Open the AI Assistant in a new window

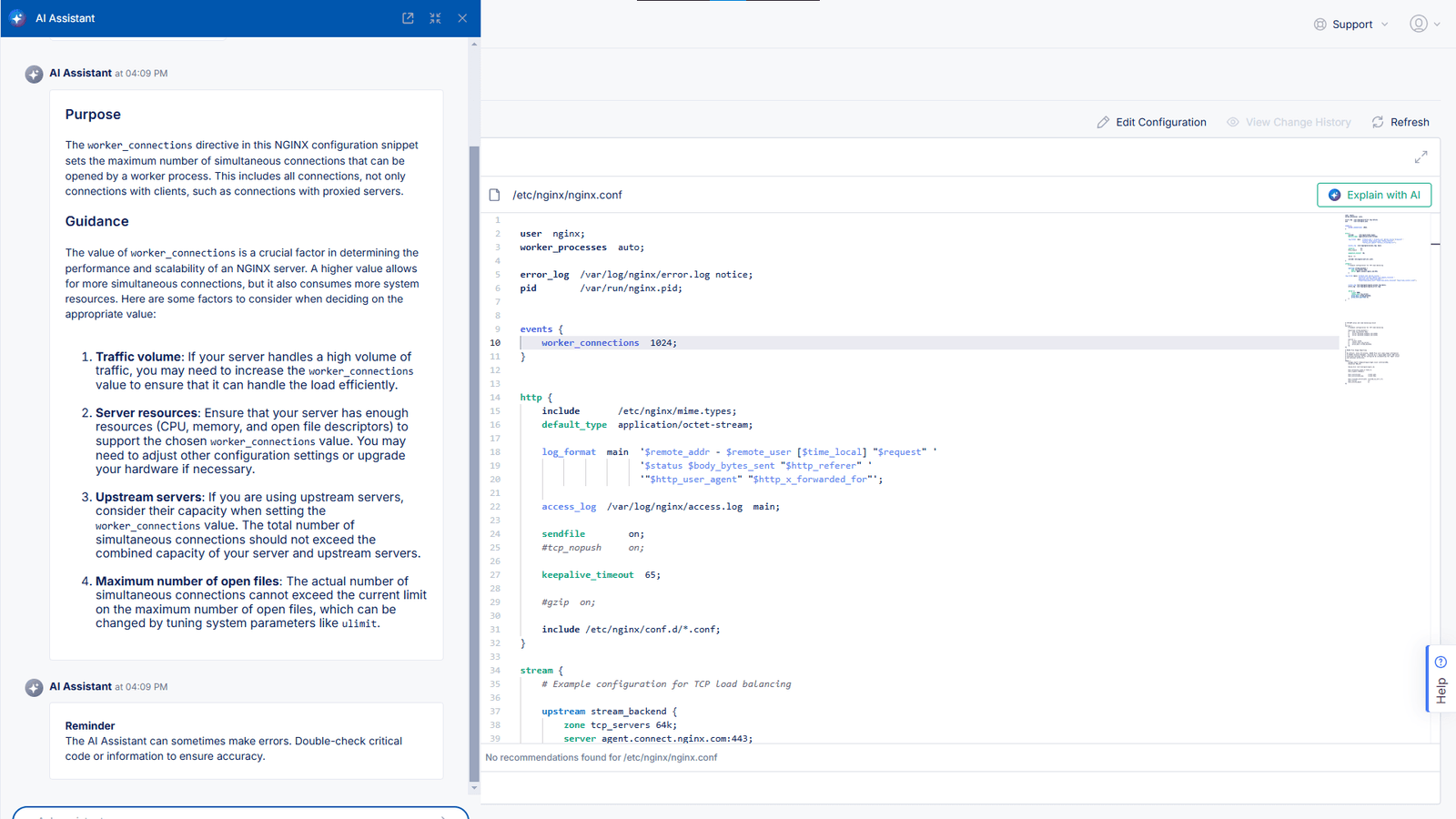408,17
